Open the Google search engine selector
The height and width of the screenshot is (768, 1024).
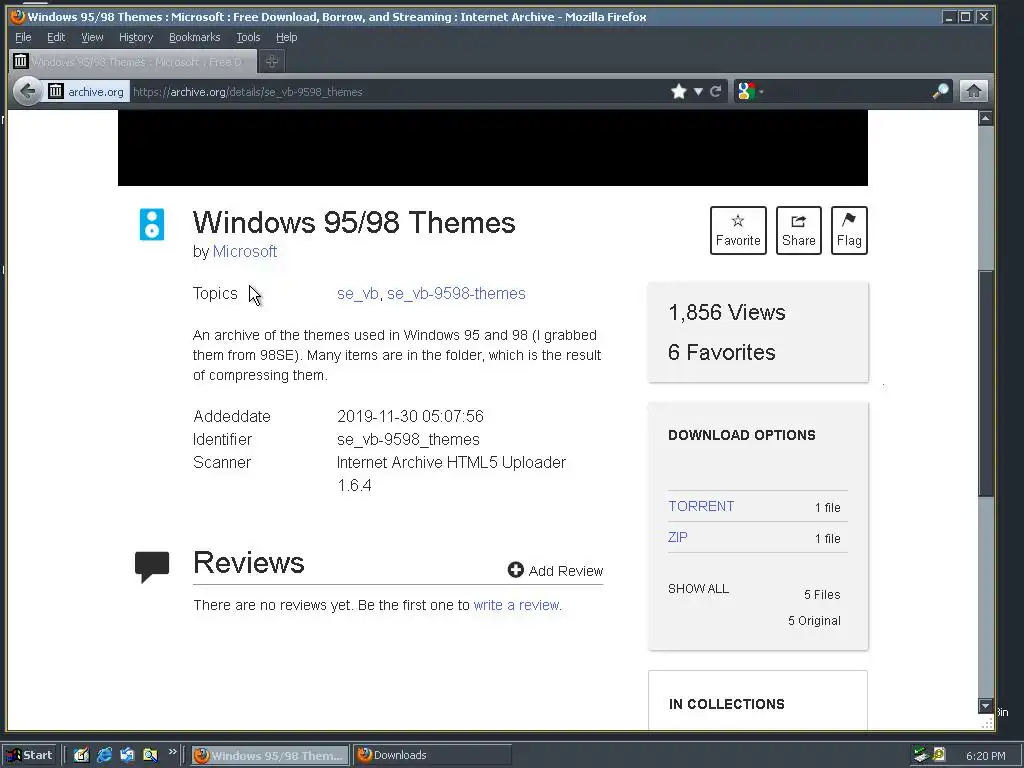coord(749,91)
